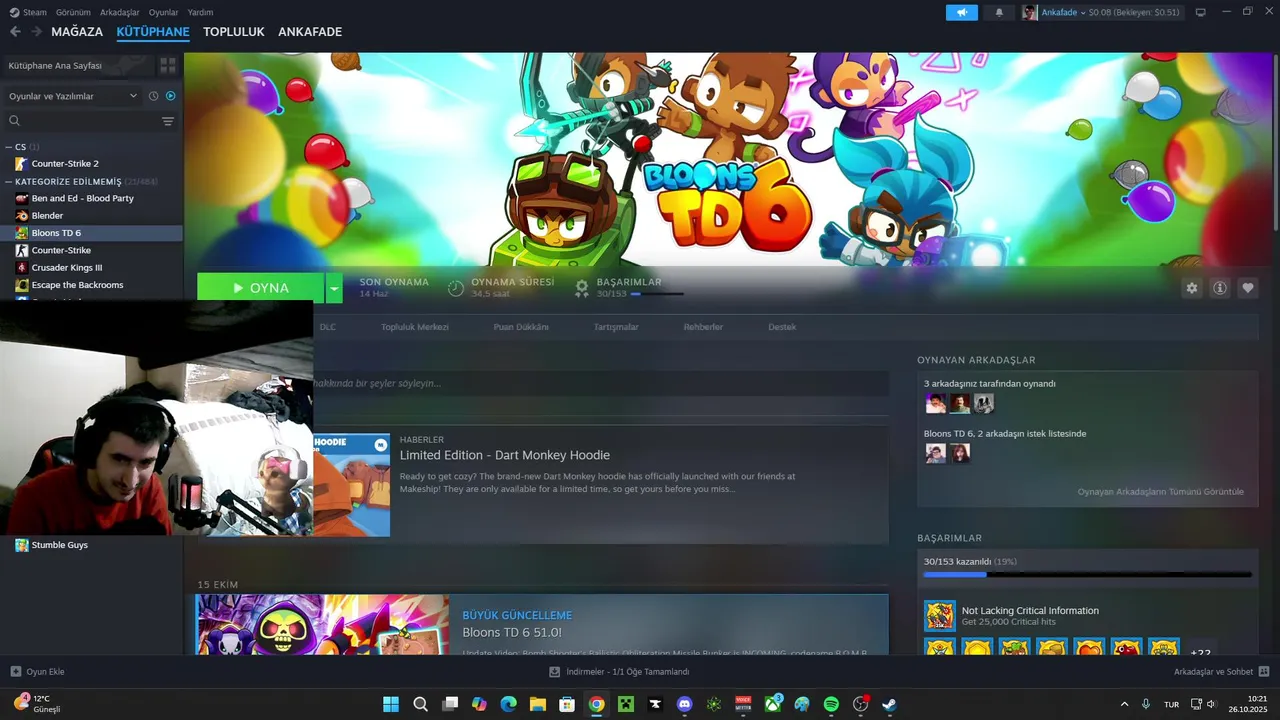Sort library by recent activity clock
The image size is (1280, 720).
[x=153, y=96]
